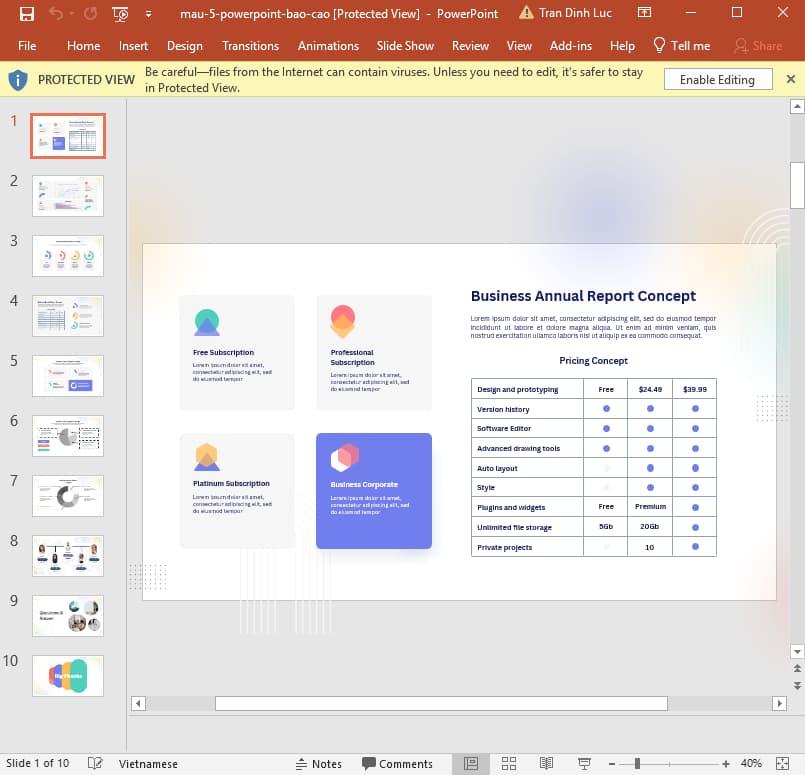The image size is (805, 775).
Task: Save the presentation from Quick Access Toolbar
Action: [26, 14]
